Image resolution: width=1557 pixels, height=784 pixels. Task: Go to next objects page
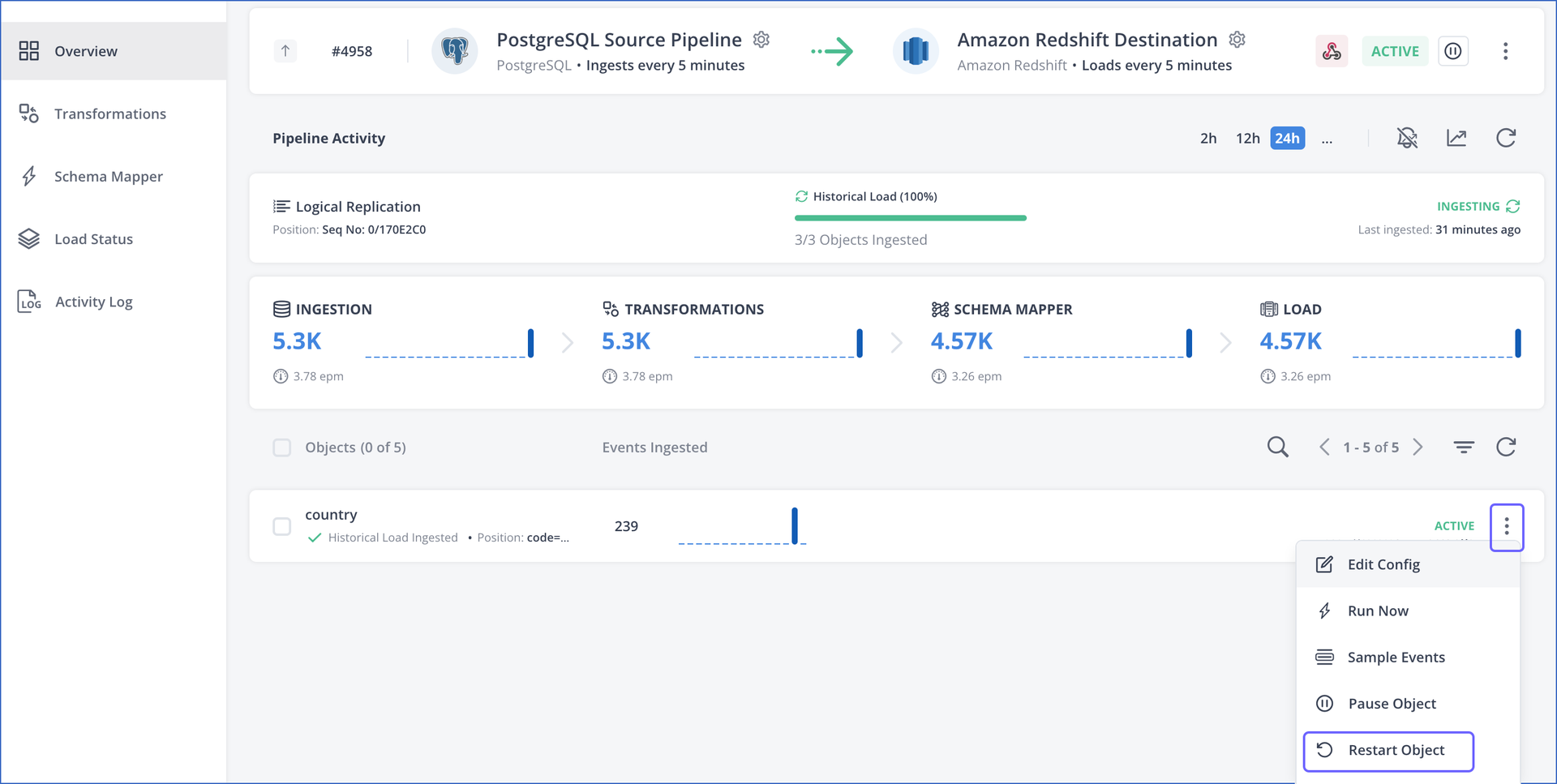point(1418,447)
